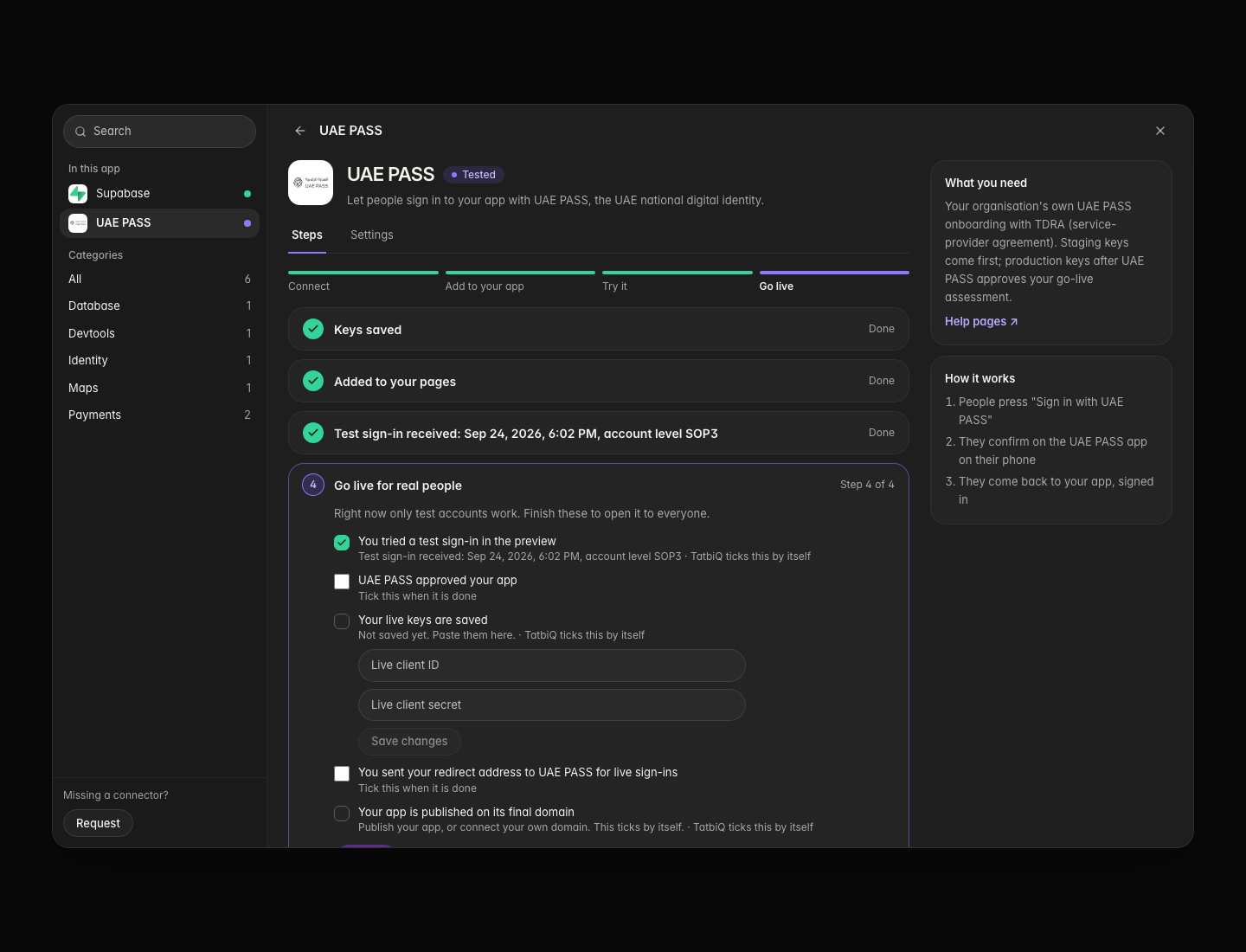Filter by Identity category

[159, 361]
